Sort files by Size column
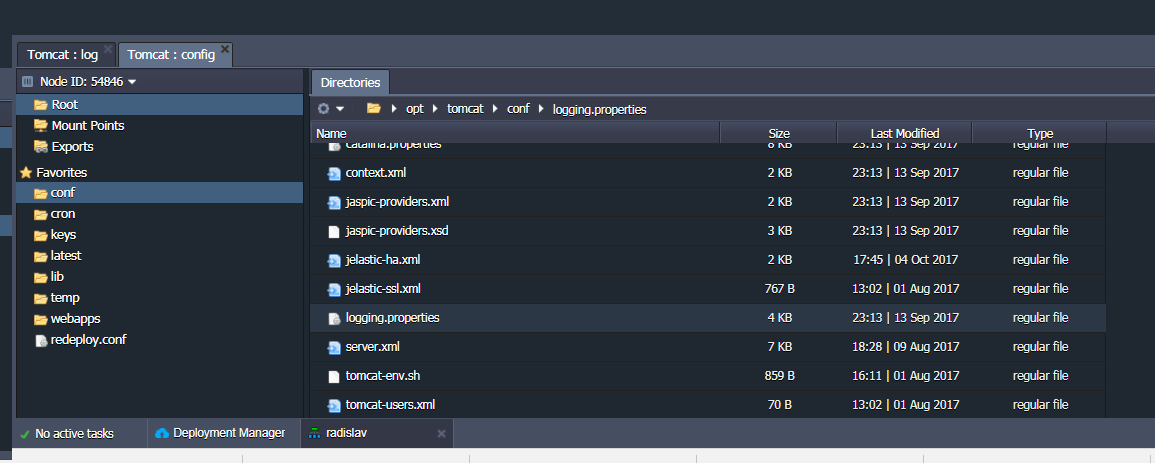 779,133
